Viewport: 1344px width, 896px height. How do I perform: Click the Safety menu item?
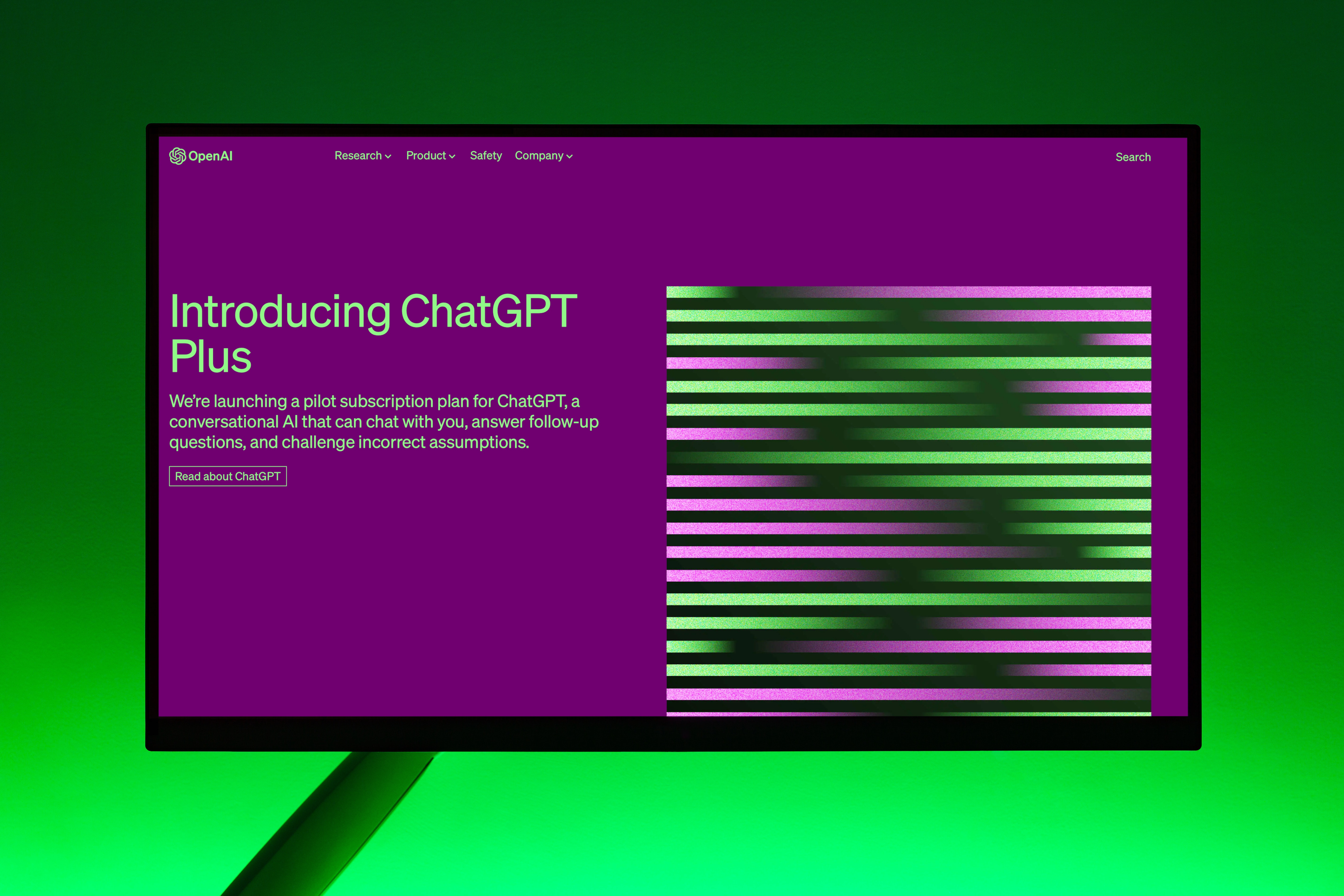click(486, 156)
